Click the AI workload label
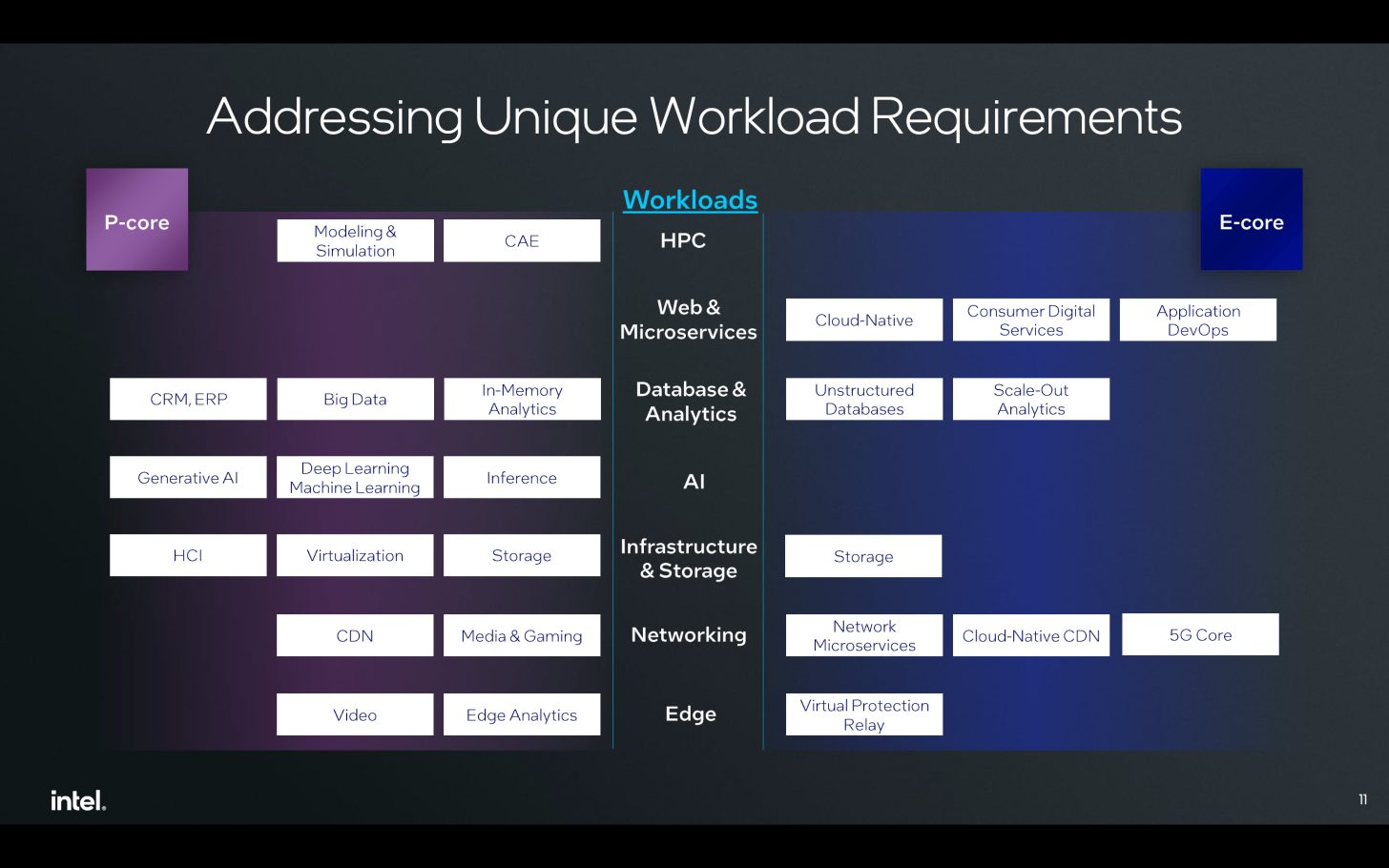The height and width of the screenshot is (868, 1389). (694, 482)
